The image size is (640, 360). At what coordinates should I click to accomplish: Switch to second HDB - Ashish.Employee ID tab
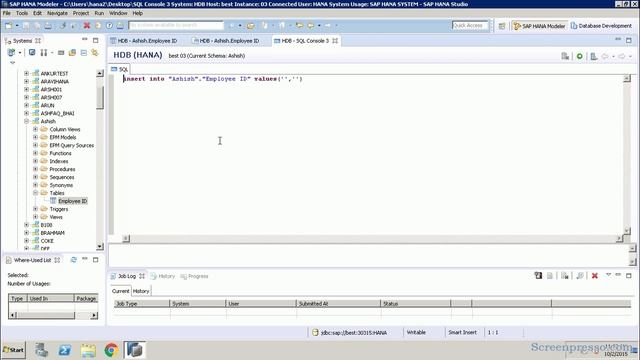click(226, 41)
